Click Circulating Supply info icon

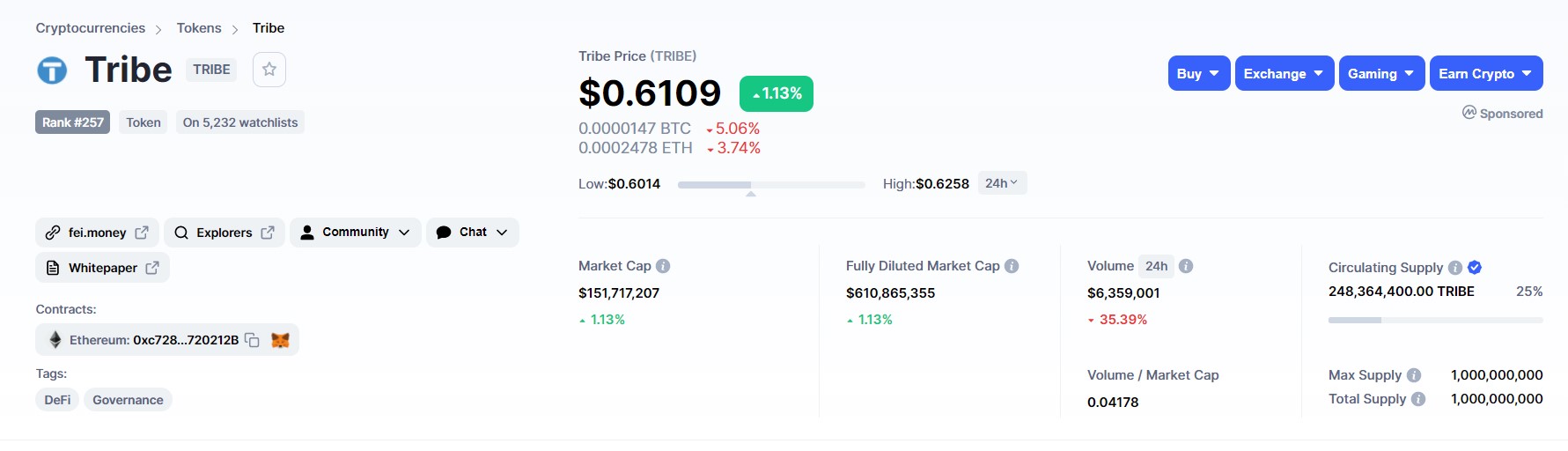tap(1455, 268)
